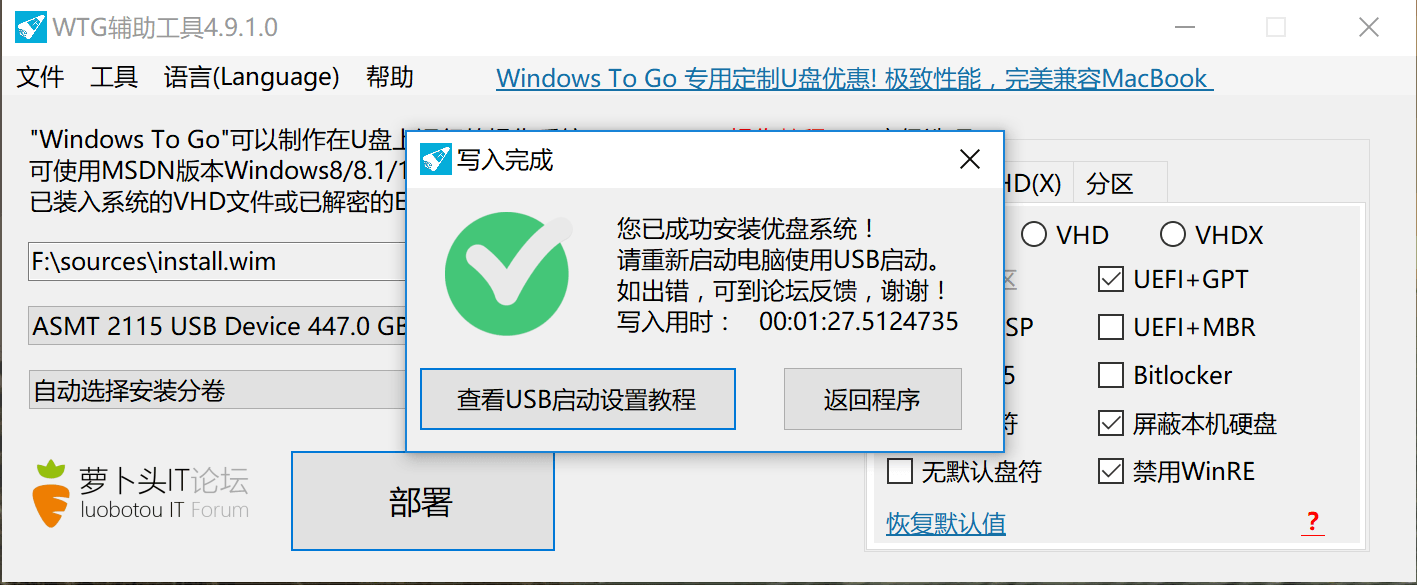Select the VHDX radio button

[x=1172, y=235]
